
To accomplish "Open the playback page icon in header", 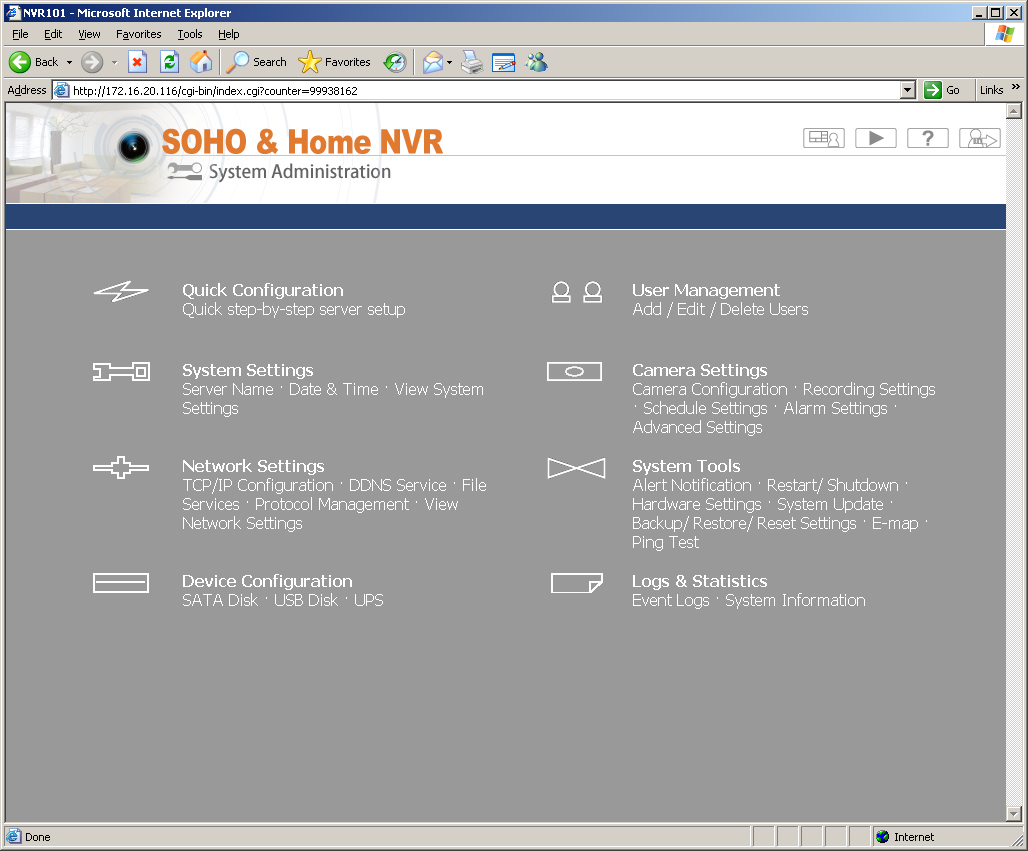I will point(875,138).
